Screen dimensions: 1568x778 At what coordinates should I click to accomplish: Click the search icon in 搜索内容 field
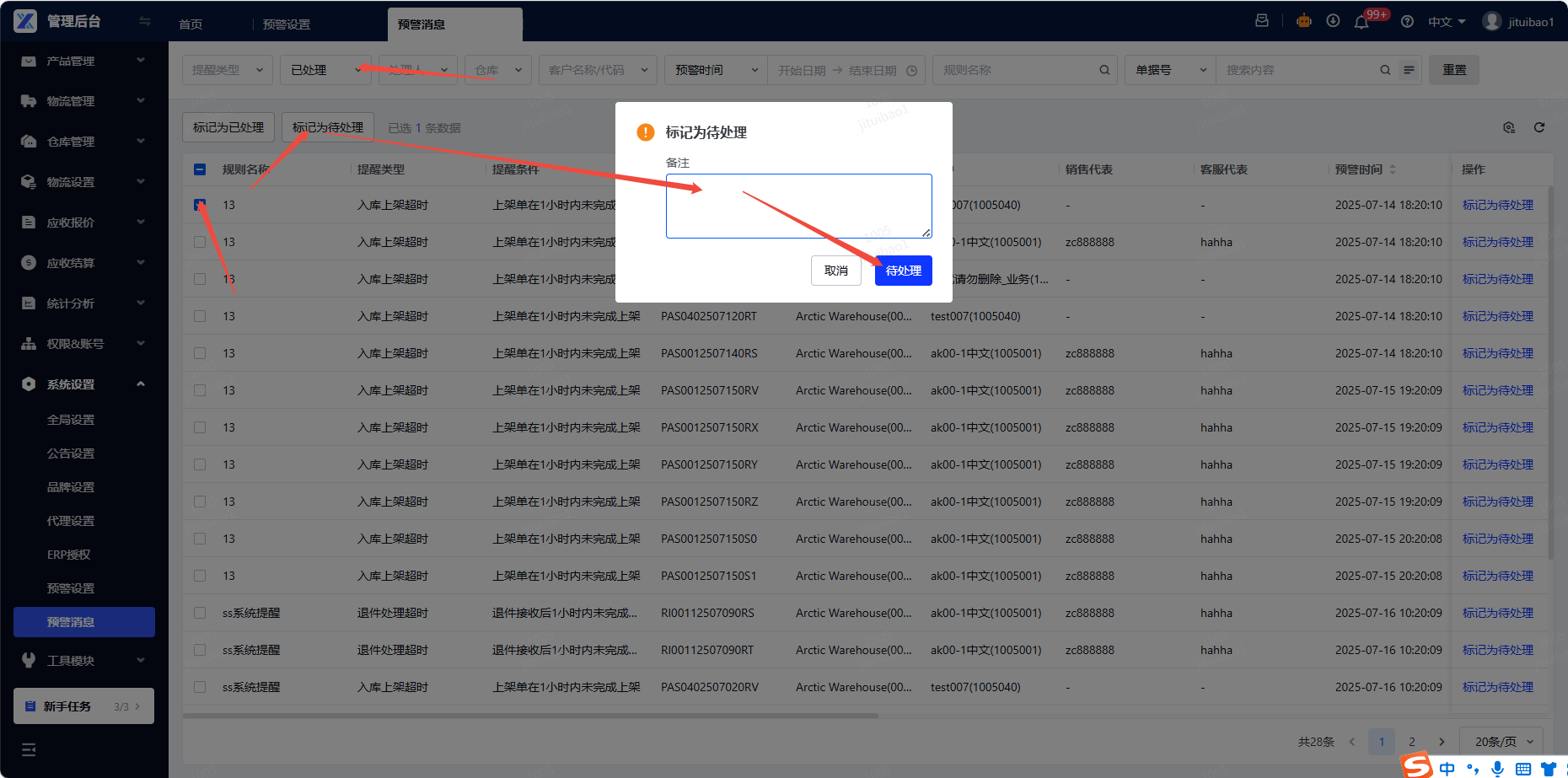(1385, 70)
